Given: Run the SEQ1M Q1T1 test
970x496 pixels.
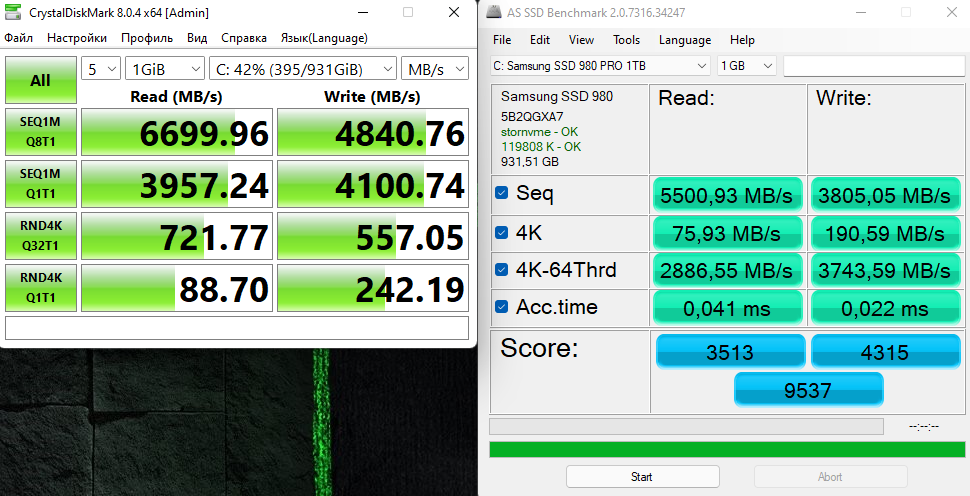Looking at the screenshot, I should [41, 184].
